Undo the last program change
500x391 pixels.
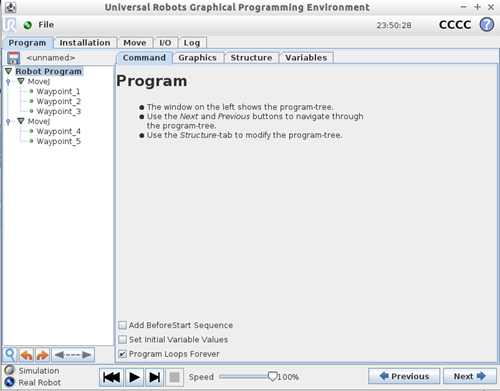click(x=26, y=355)
